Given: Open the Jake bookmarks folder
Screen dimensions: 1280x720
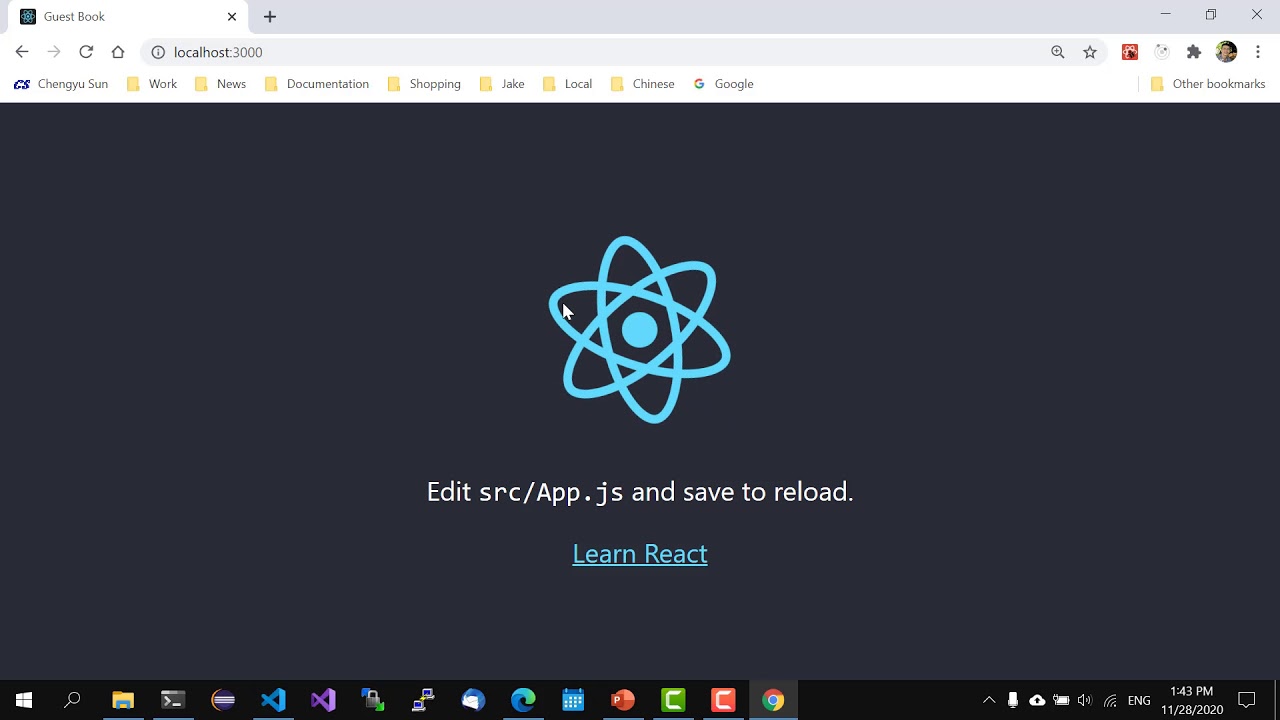Looking at the screenshot, I should (x=502, y=84).
